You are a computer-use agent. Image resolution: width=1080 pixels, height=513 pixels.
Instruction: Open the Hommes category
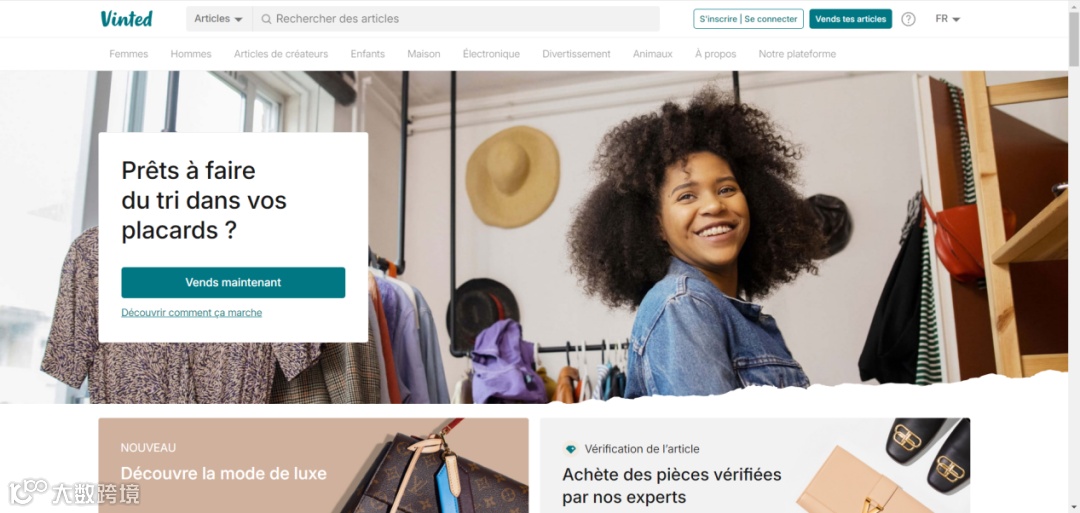click(191, 54)
